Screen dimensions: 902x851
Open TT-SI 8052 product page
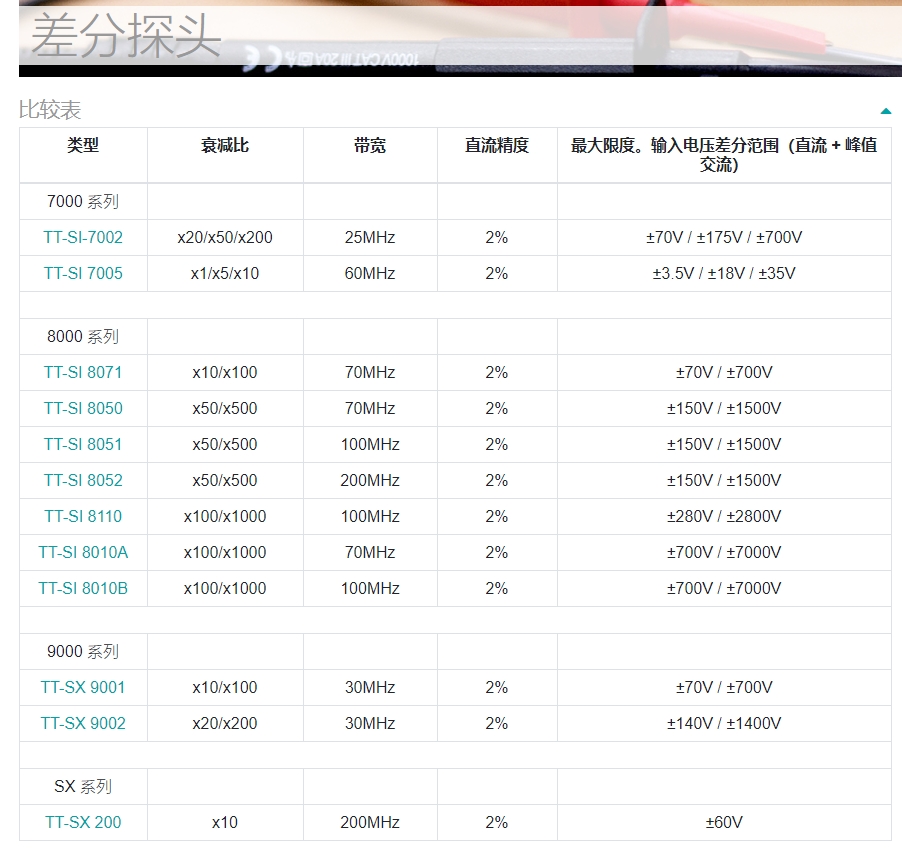click(x=83, y=480)
